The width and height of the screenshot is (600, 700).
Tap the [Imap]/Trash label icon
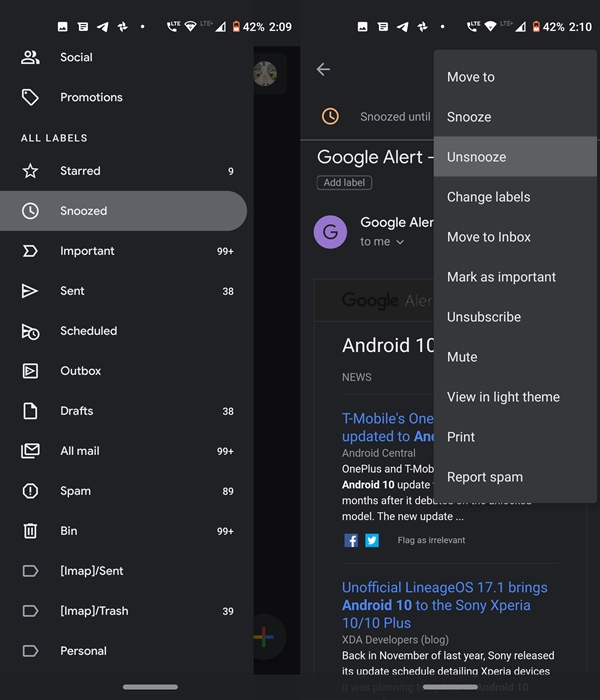(30, 610)
